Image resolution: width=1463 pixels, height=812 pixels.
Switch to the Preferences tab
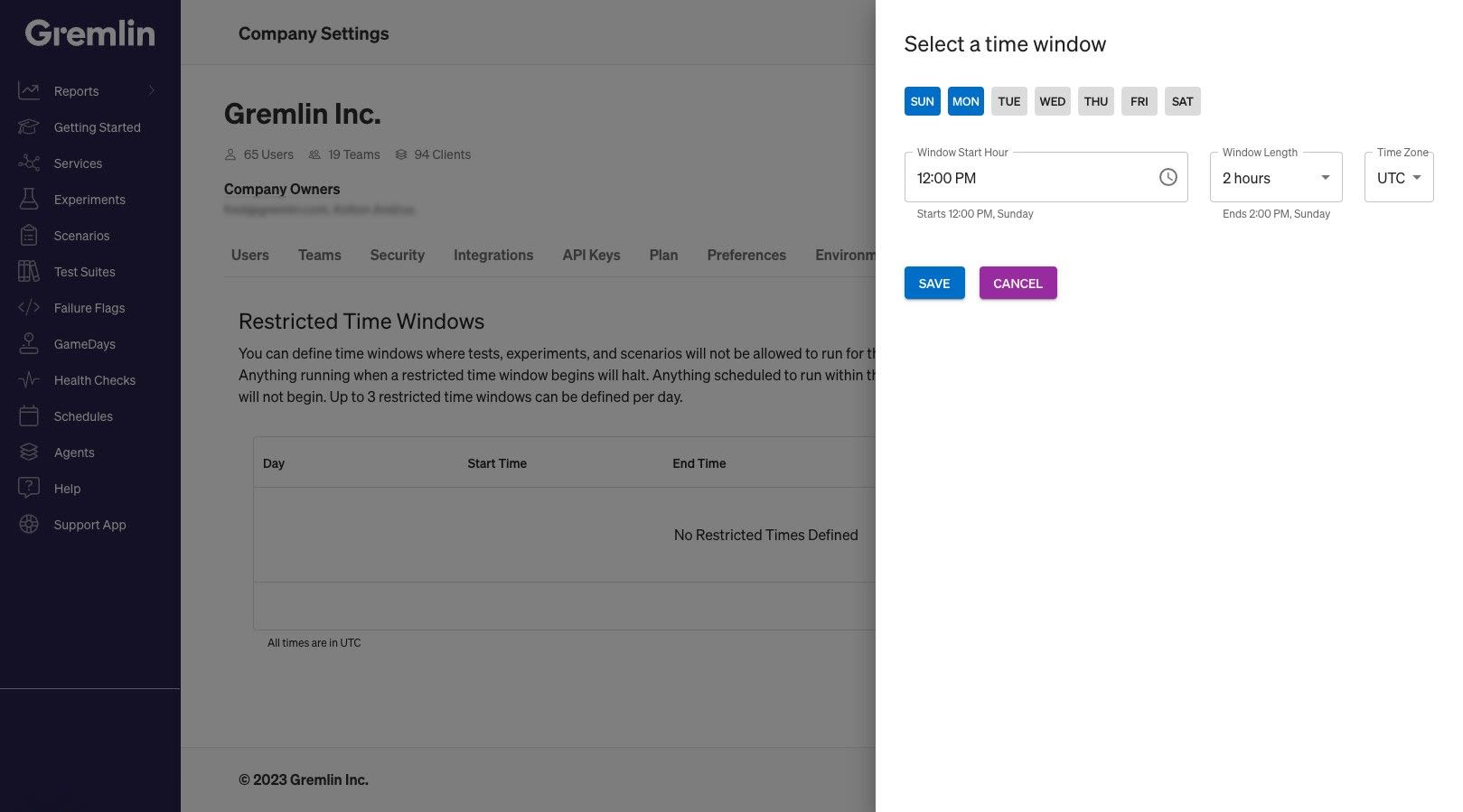(746, 255)
